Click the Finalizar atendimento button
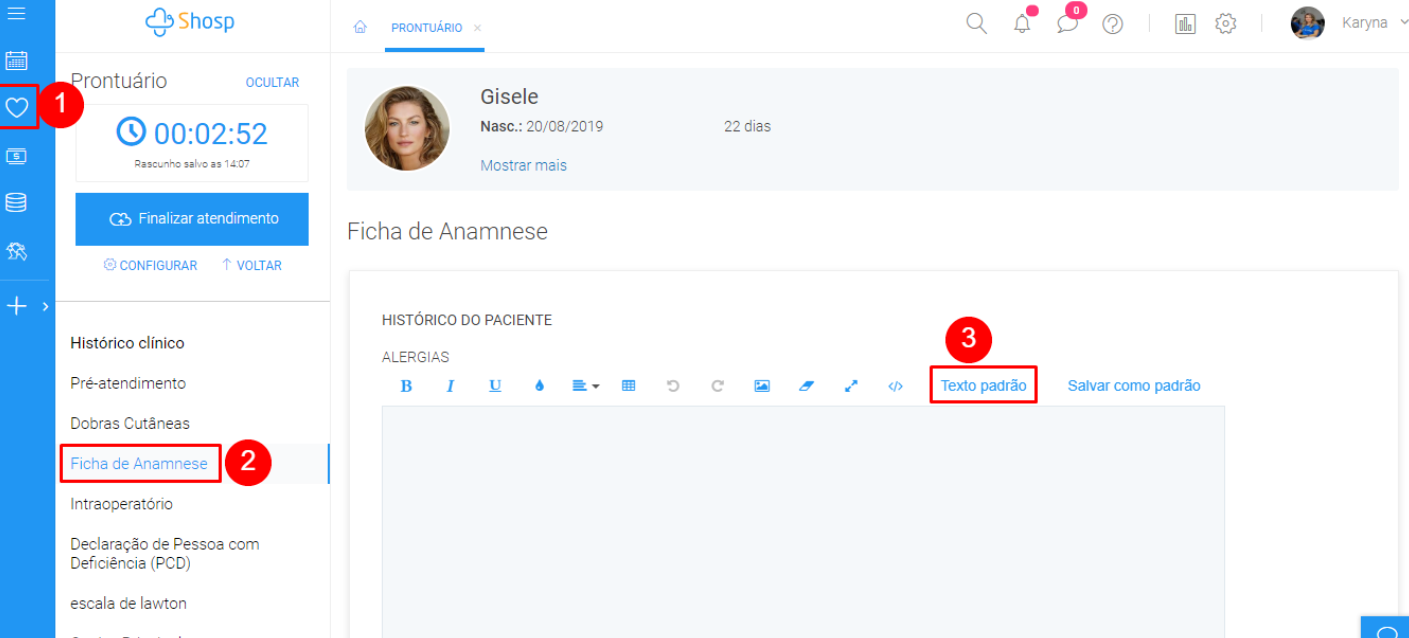1409x638 pixels. [x=192, y=219]
